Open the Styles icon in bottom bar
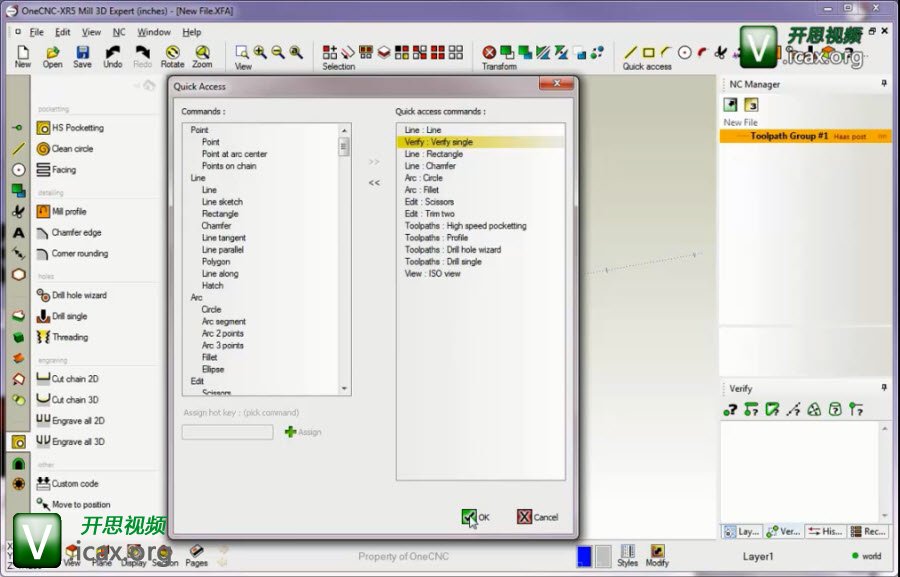 pos(628,552)
